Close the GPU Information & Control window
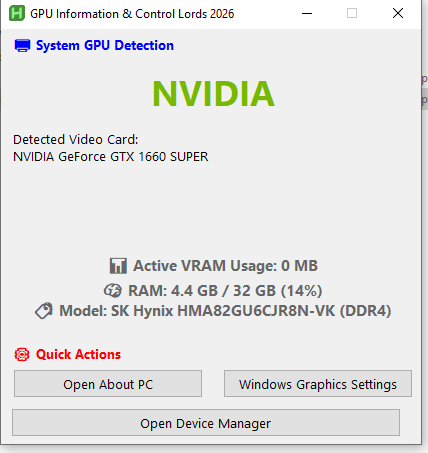 click(398, 14)
